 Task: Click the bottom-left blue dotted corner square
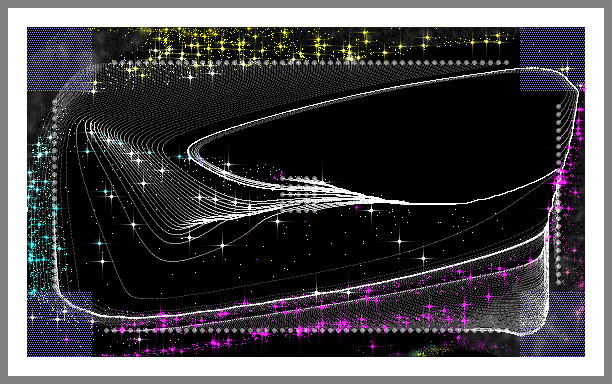(59, 324)
